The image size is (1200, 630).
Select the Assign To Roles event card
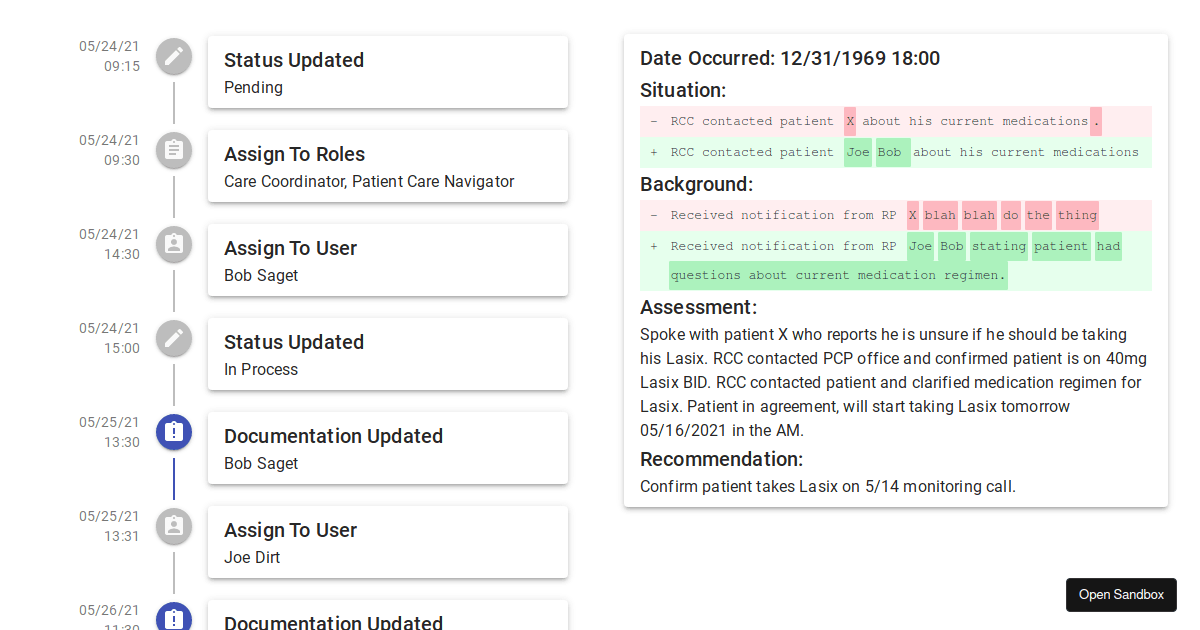point(388,165)
